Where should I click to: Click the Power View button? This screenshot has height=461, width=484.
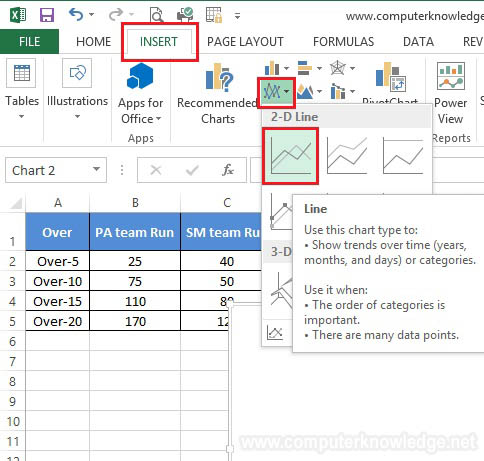pos(450,94)
